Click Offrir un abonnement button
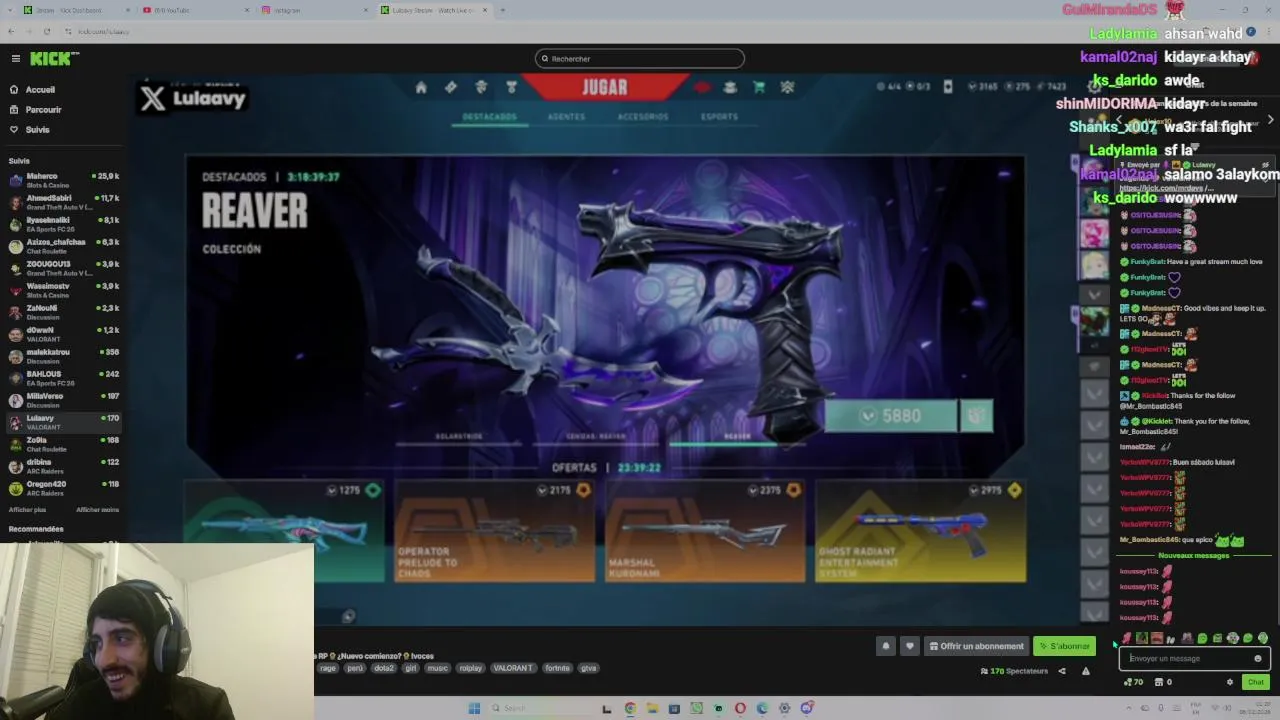Viewport: 1280px width, 720px height. [x=977, y=646]
